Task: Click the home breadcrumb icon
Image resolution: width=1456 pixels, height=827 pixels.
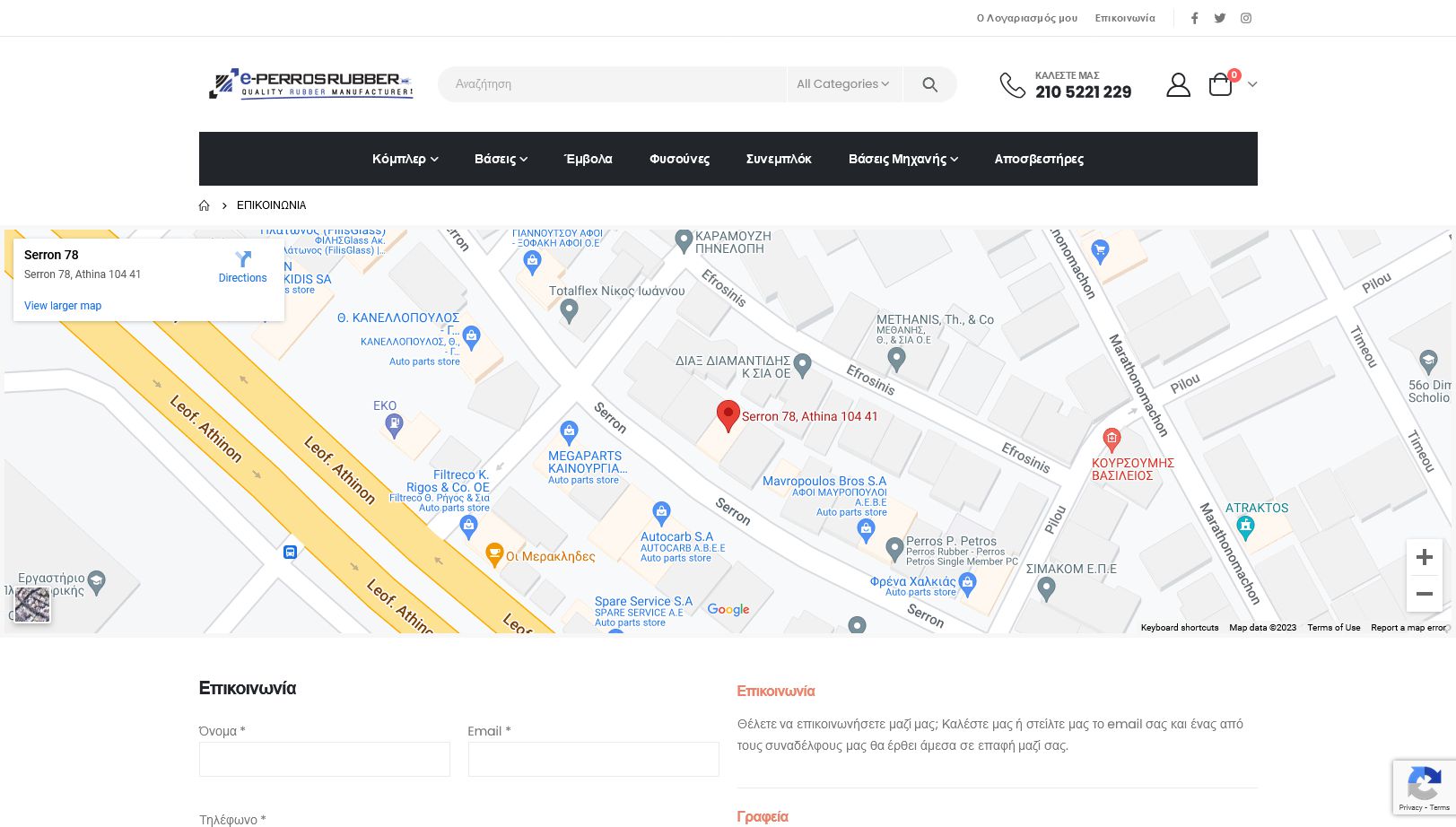Action: point(205,205)
